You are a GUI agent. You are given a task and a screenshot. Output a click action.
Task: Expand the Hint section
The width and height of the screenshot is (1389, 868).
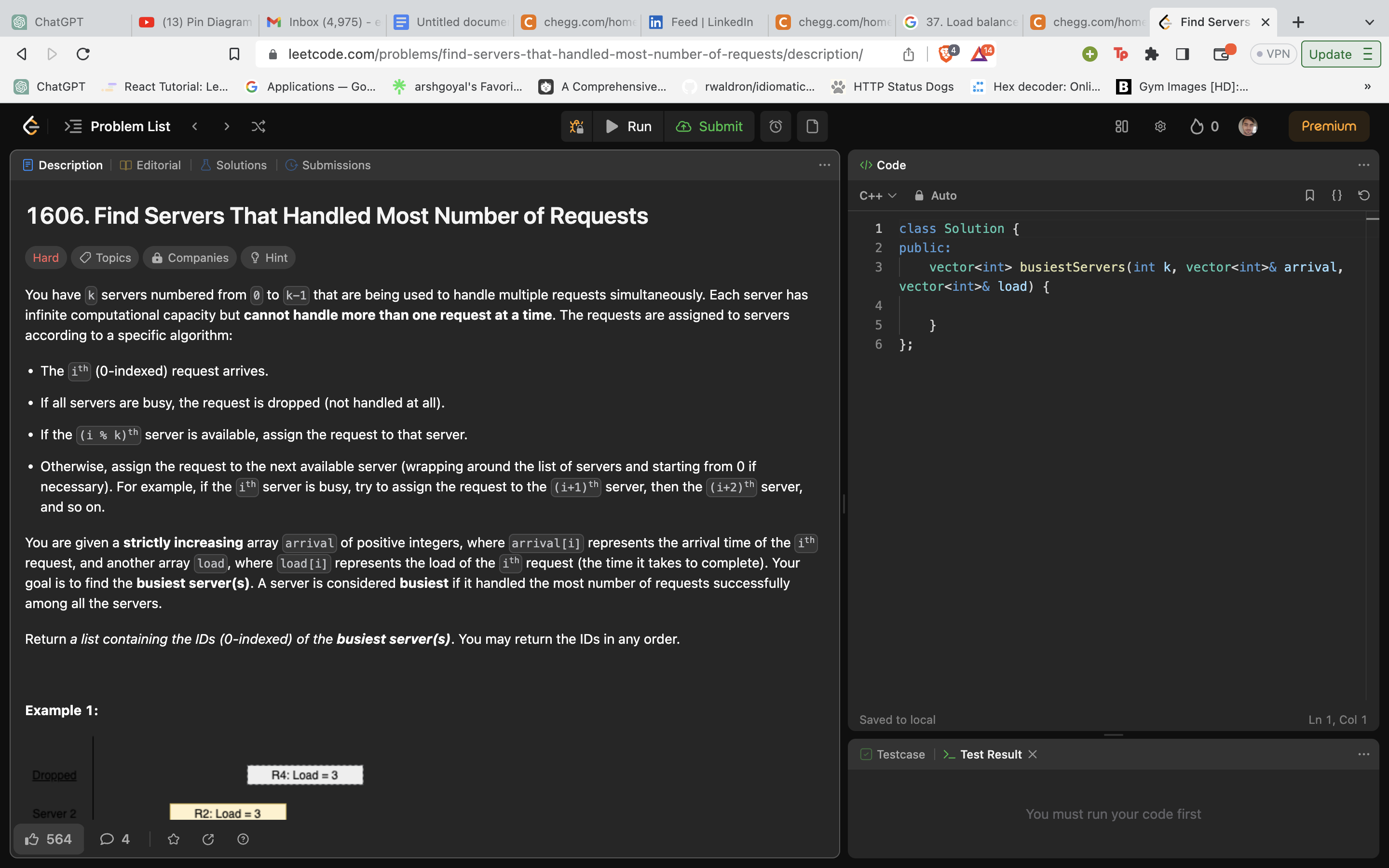(268, 257)
